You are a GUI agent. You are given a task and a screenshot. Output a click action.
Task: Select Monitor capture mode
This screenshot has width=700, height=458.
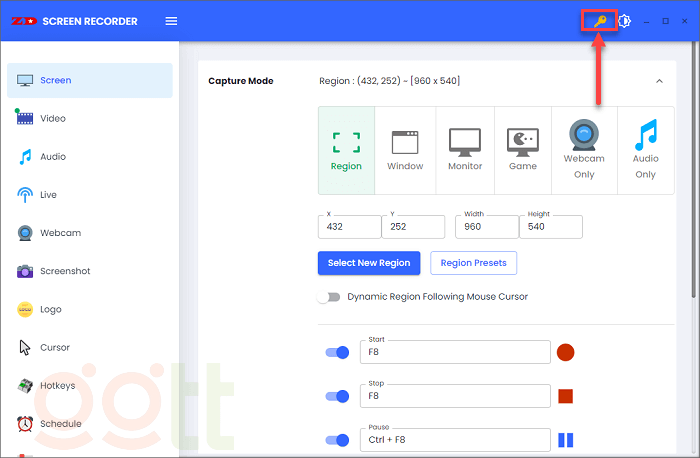click(464, 150)
